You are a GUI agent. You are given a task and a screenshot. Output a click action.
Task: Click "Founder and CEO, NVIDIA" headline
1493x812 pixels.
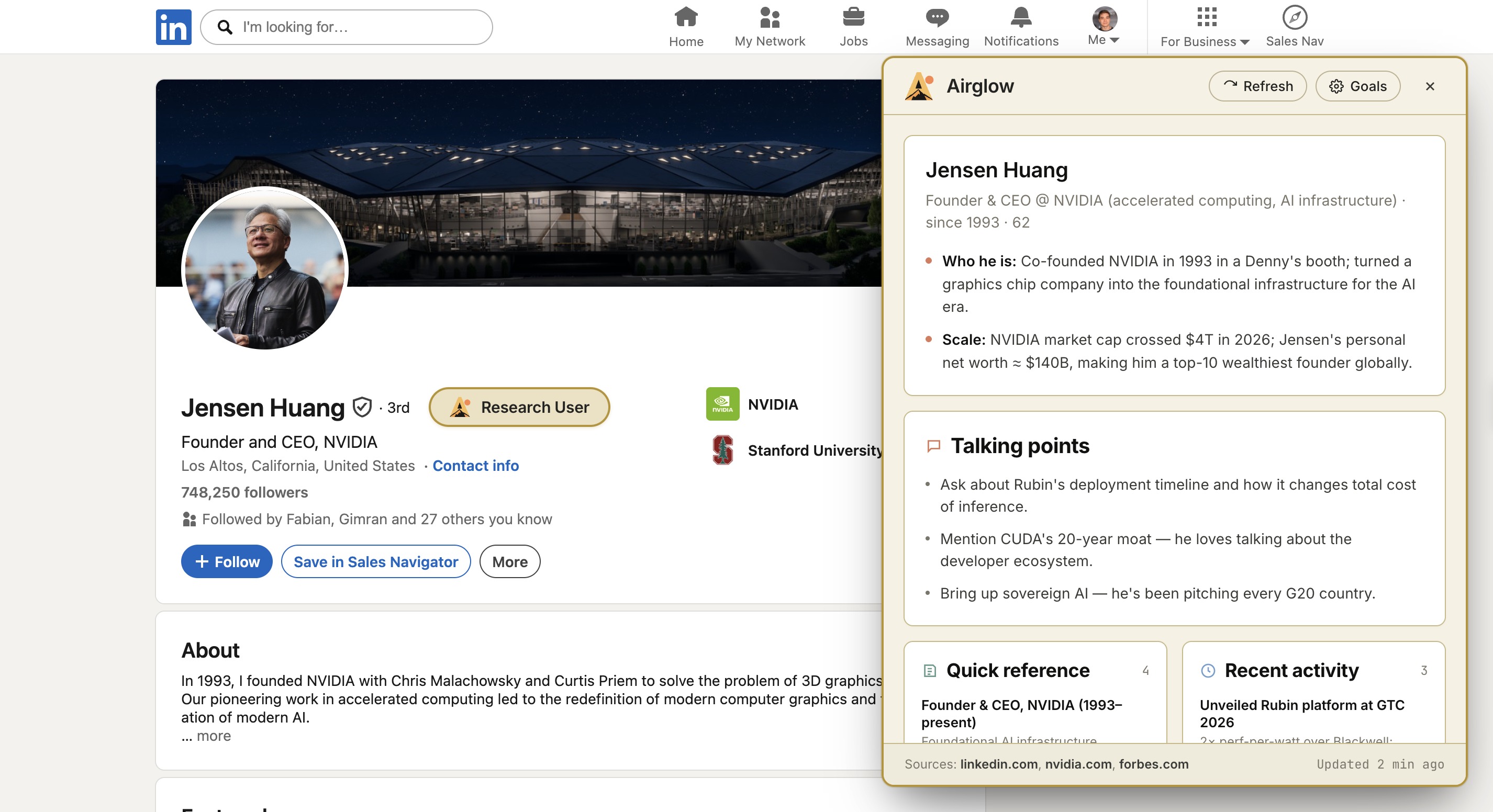279,442
